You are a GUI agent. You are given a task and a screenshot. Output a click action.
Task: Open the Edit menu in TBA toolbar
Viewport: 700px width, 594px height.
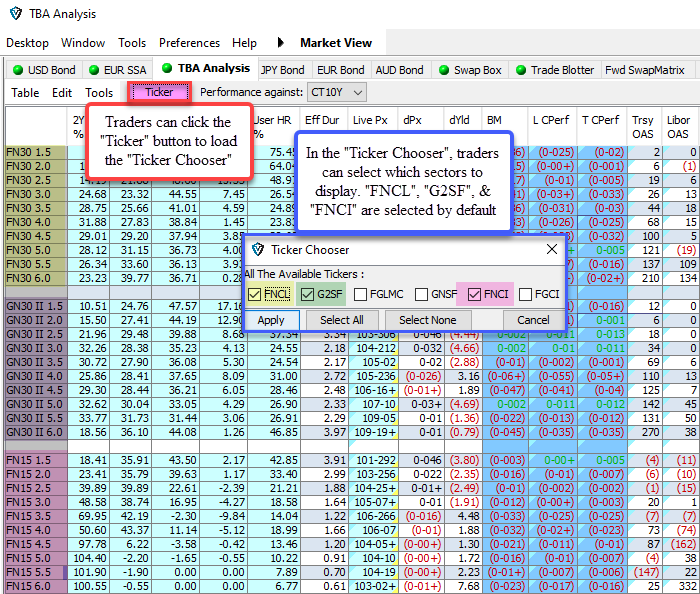(62, 92)
